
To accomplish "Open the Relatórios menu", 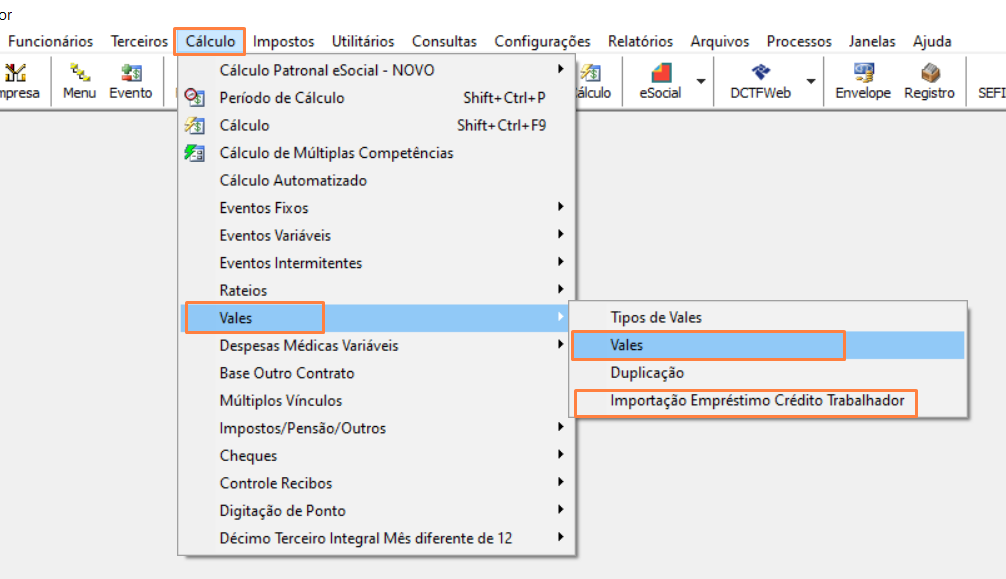I will coord(640,41).
